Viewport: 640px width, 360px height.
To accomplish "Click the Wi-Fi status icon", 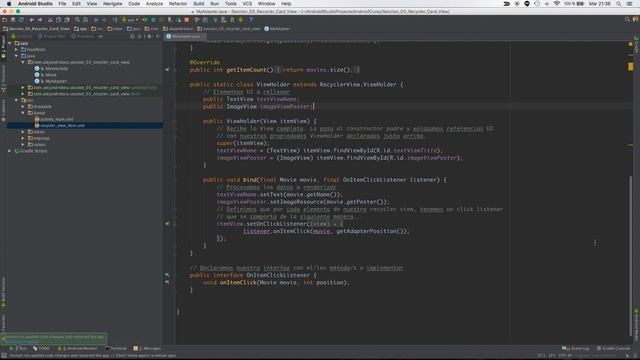I will click(557, 4).
